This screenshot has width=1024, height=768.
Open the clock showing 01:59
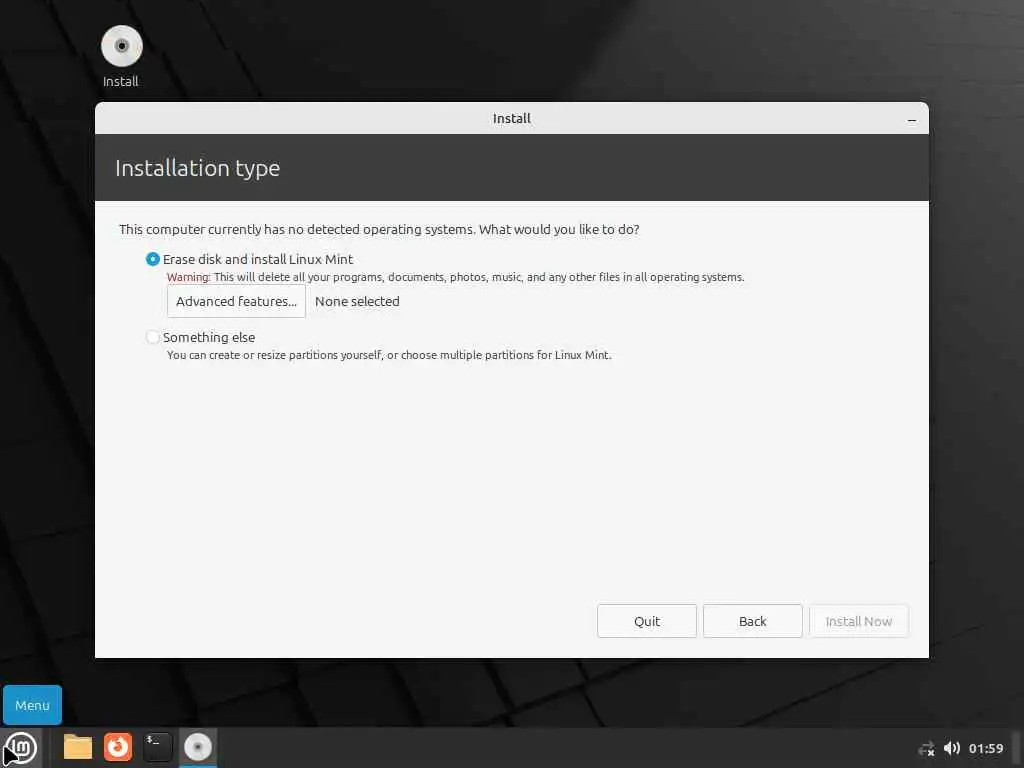tap(985, 748)
